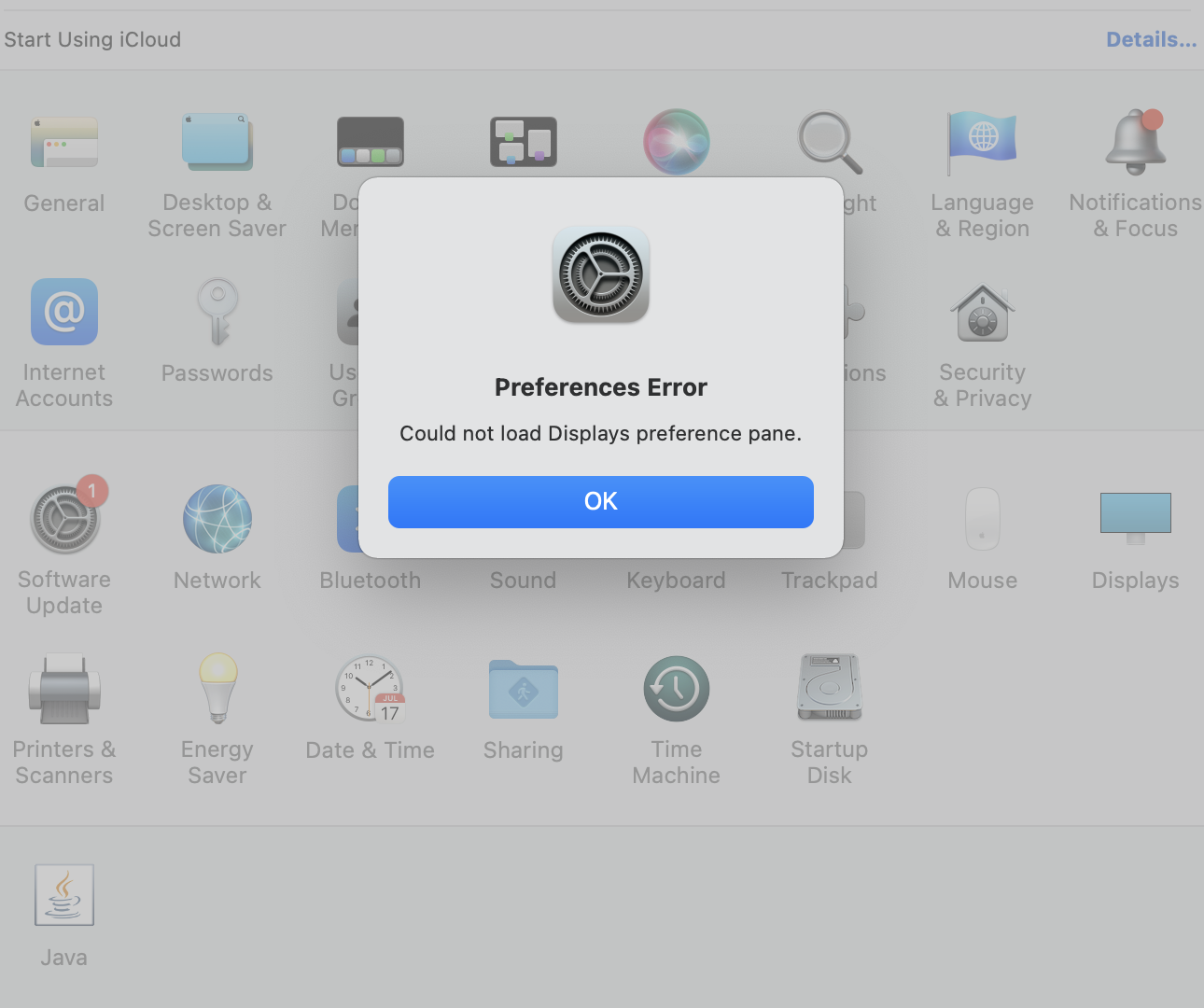Screen dimensions: 1204x1008
Task: Click the Sound pane label
Action: [524, 581]
